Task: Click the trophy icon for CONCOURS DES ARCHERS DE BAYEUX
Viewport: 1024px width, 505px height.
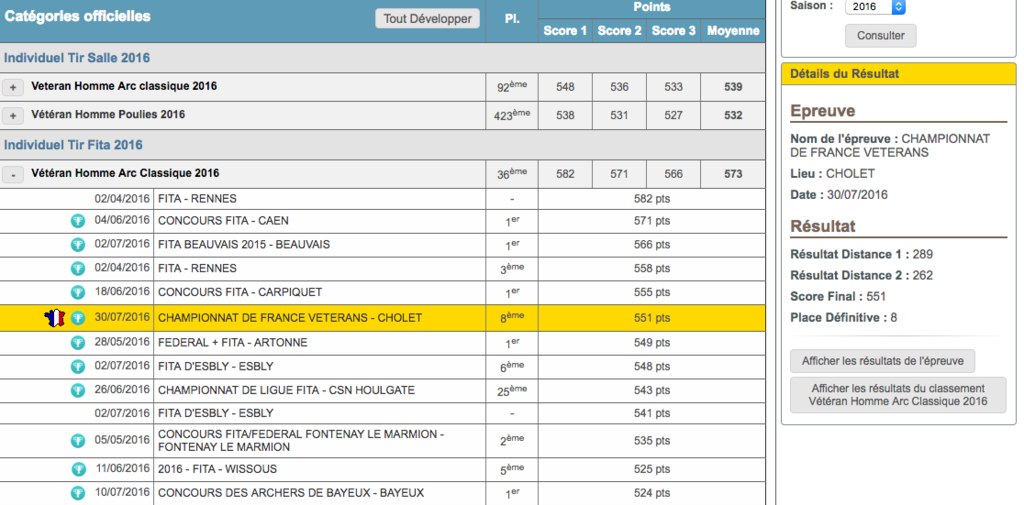Action: 78,493
